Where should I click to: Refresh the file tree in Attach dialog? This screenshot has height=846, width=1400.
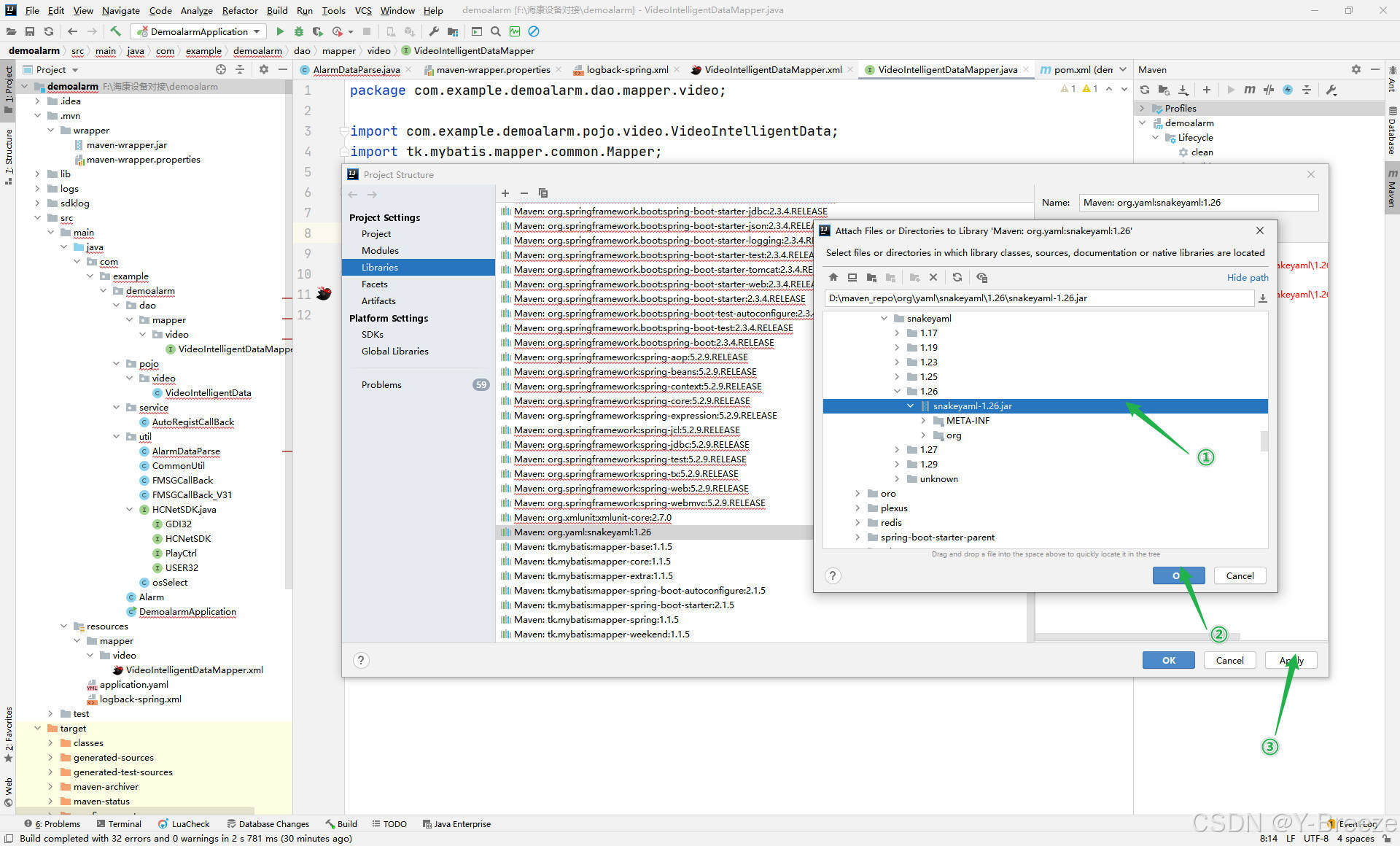[x=957, y=277]
